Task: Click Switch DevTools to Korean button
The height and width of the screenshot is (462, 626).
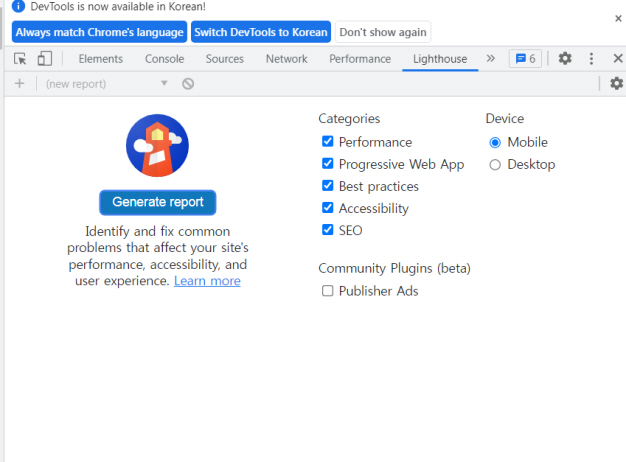Action: (261, 32)
